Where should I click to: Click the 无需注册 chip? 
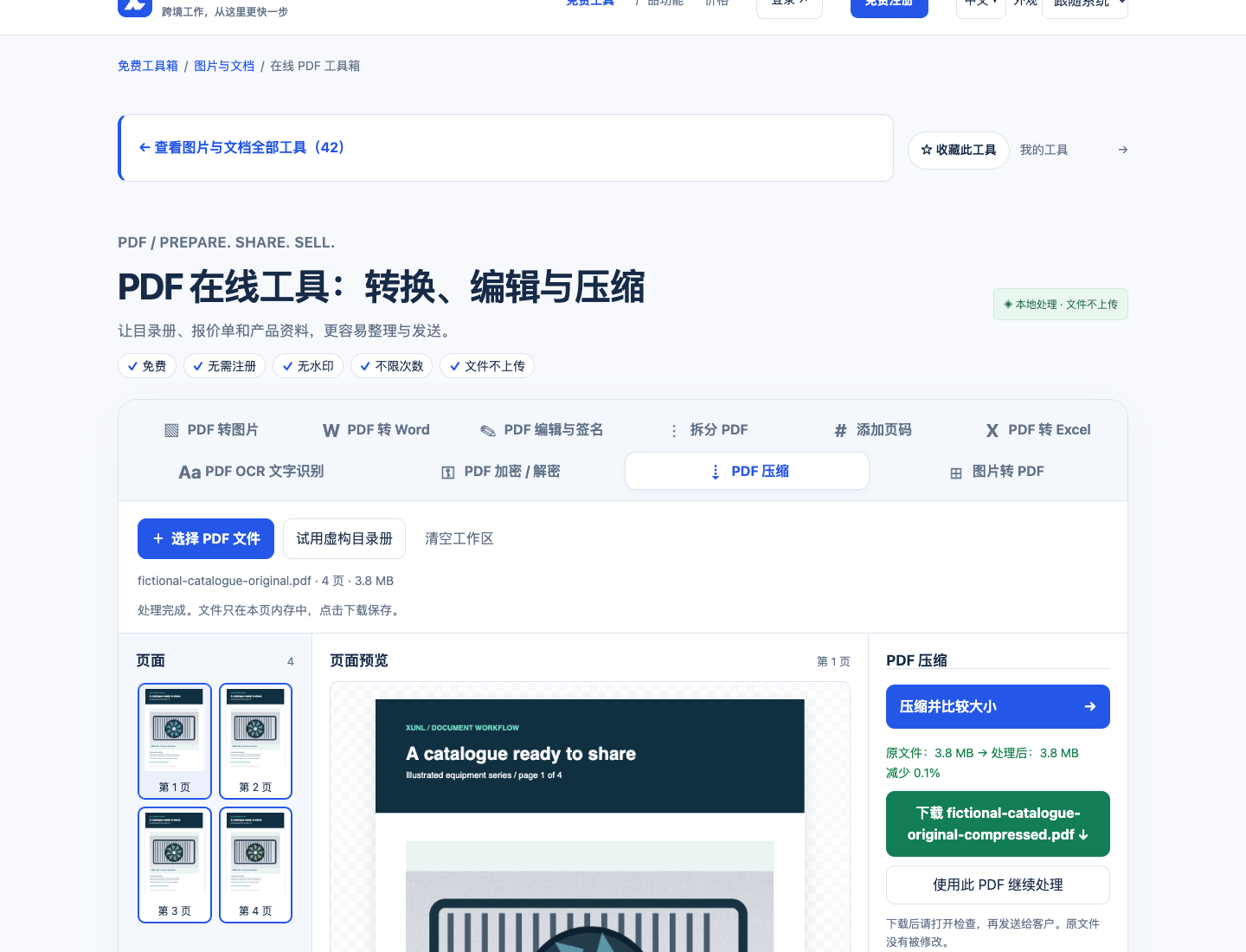[x=225, y=366]
